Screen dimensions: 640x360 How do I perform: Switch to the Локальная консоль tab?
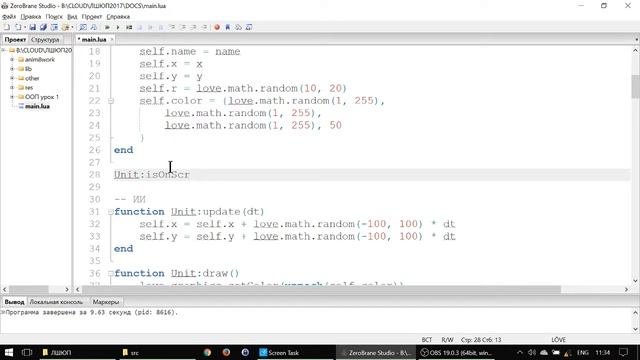[x=56, y=302]
